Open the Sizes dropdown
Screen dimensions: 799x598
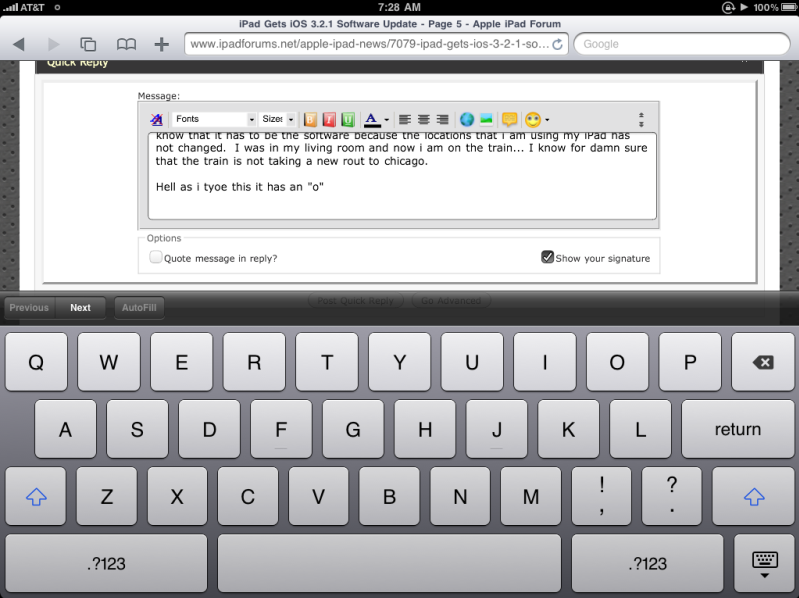pyautogui.click(x=277, y=119)
